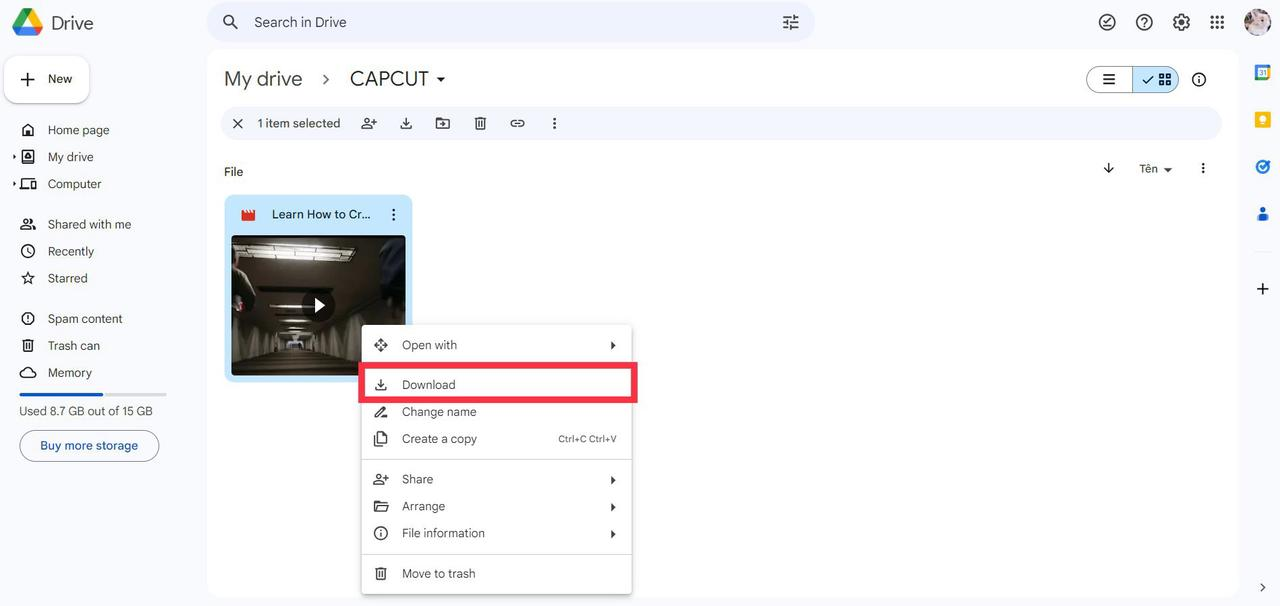Open the offline ready status icon
Image resolution: width=1280 pixels, height=606 pixels.
point(1107,22)
